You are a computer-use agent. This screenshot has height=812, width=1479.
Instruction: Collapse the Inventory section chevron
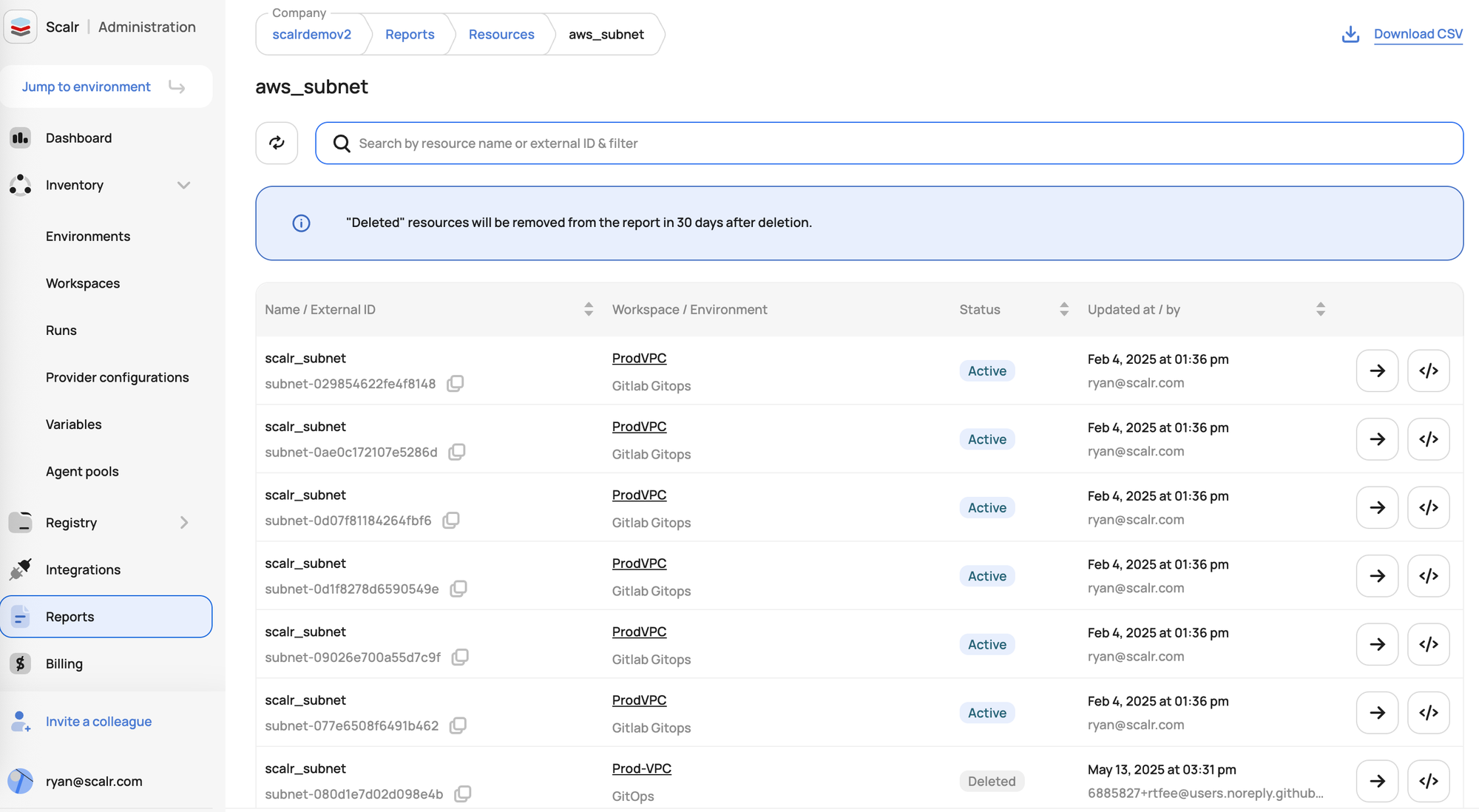click(x=183, y=185)
